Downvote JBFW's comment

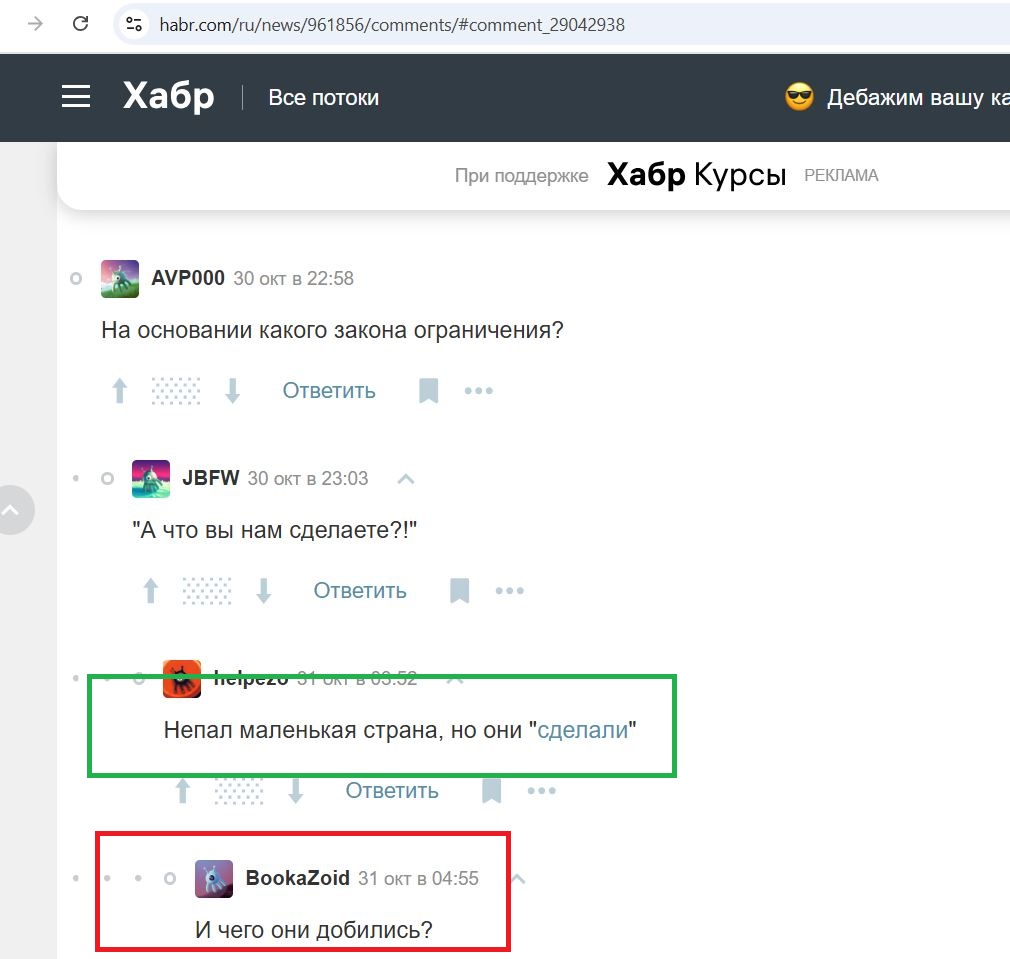263,590
